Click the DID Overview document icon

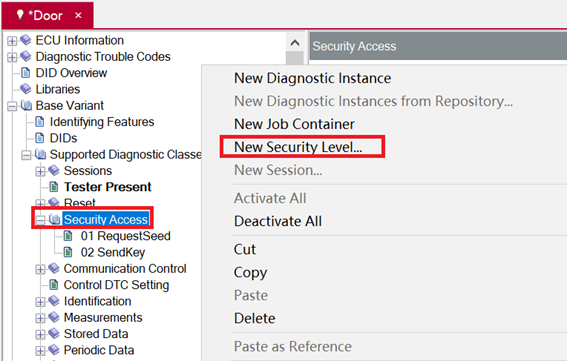26,73
